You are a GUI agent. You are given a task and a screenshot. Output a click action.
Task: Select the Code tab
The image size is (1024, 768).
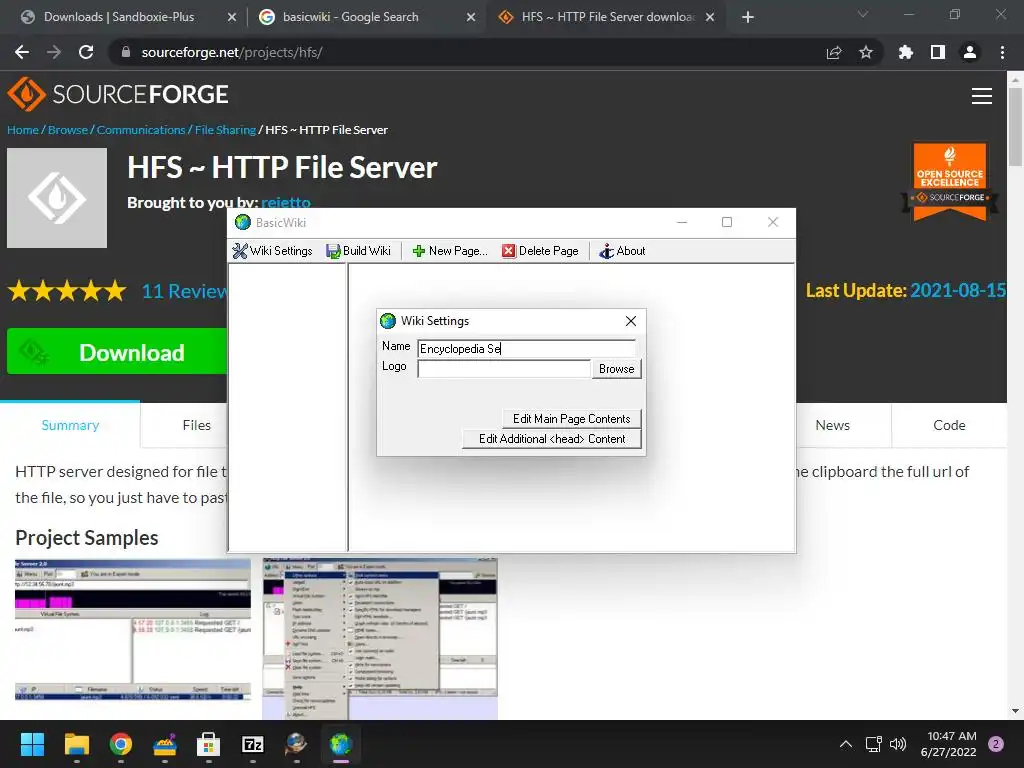pyautogui.click(x=949, y=425)
